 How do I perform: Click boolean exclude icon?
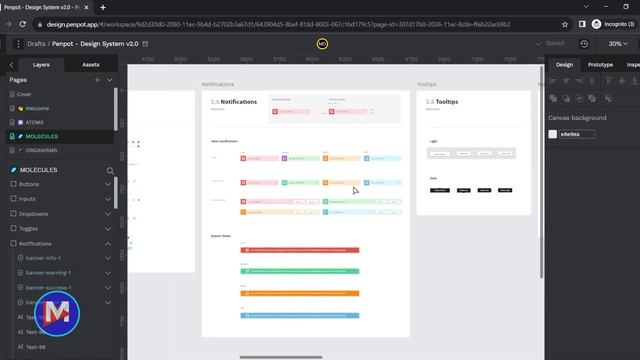(x=592, y=98)
